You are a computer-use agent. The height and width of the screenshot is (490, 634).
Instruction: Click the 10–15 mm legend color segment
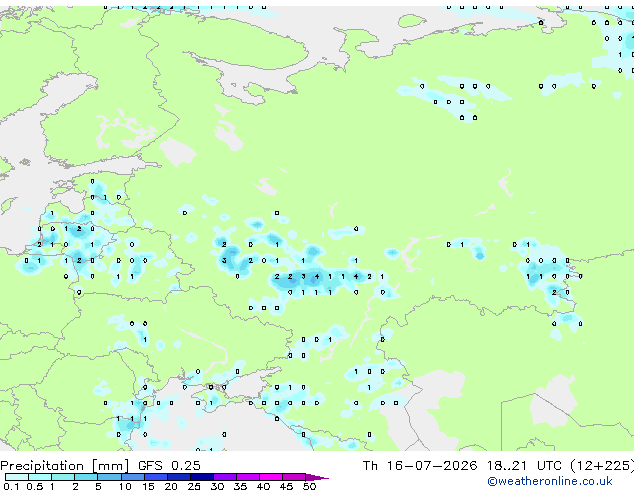(x=133, y=477)
